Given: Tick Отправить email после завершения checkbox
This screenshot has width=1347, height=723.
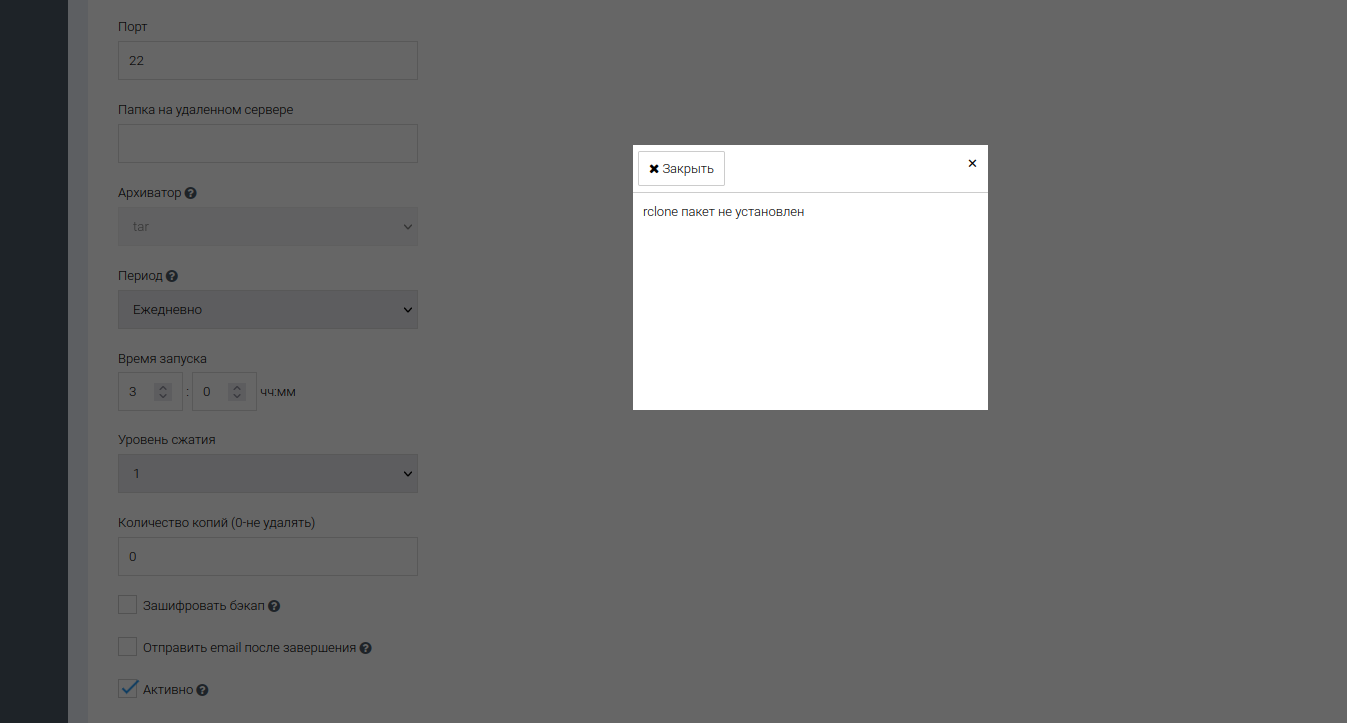Looking at the screenshot, I should [127, 647].
